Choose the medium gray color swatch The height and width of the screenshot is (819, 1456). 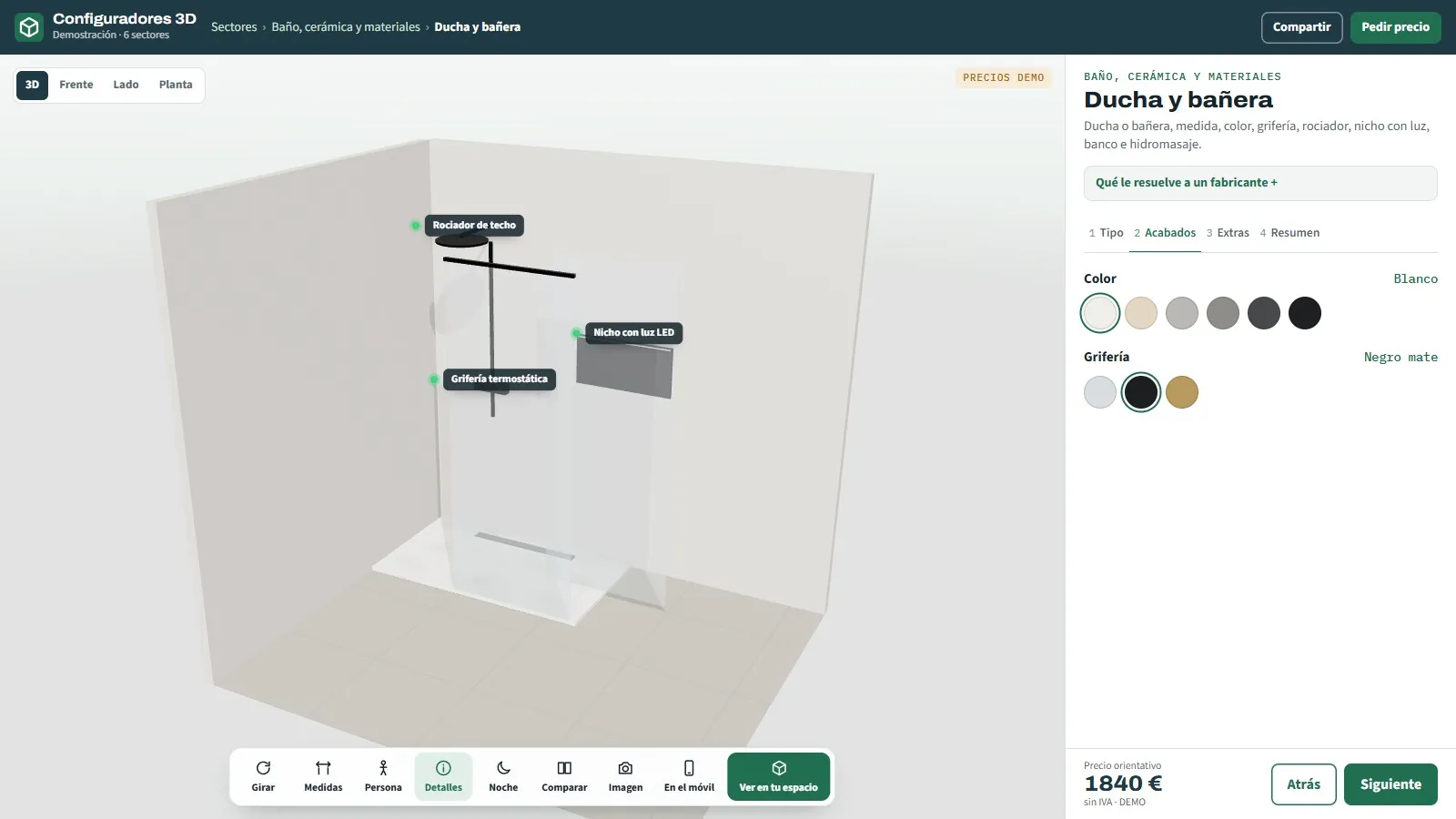[1223, 313]
